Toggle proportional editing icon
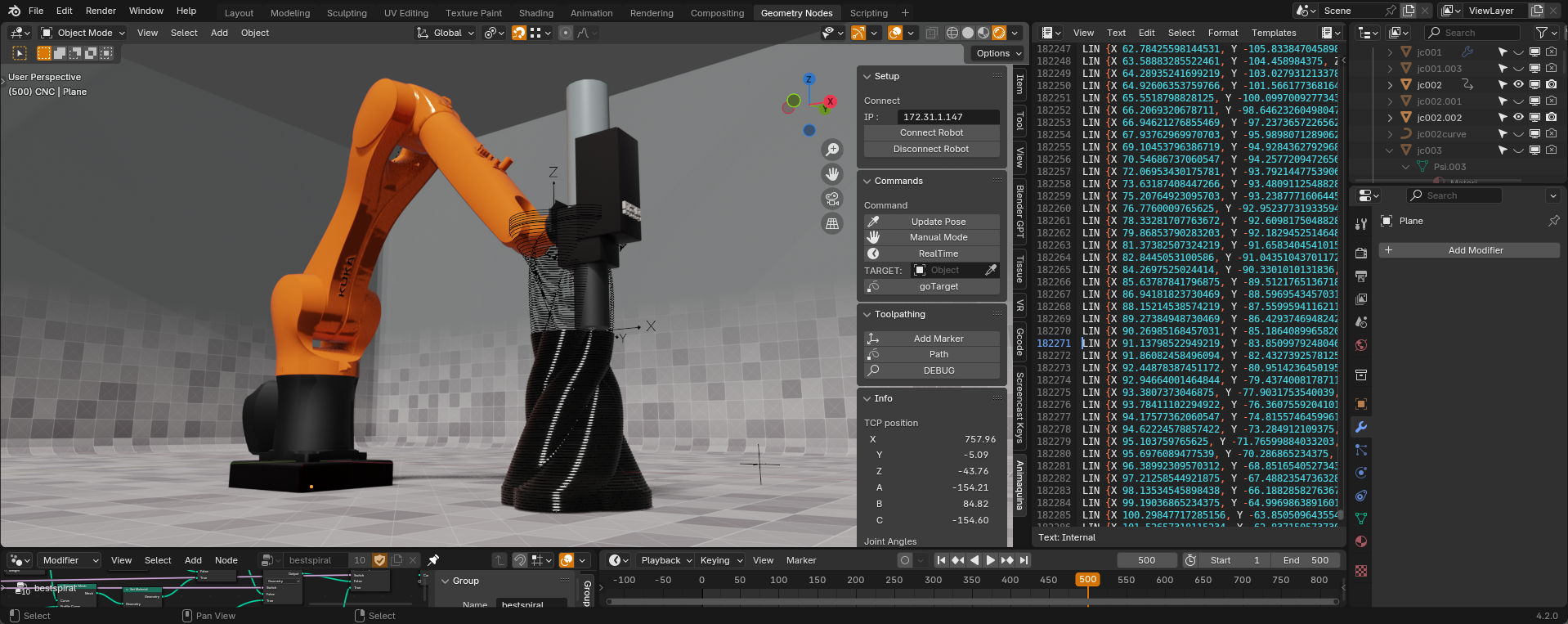 point(566,33)
